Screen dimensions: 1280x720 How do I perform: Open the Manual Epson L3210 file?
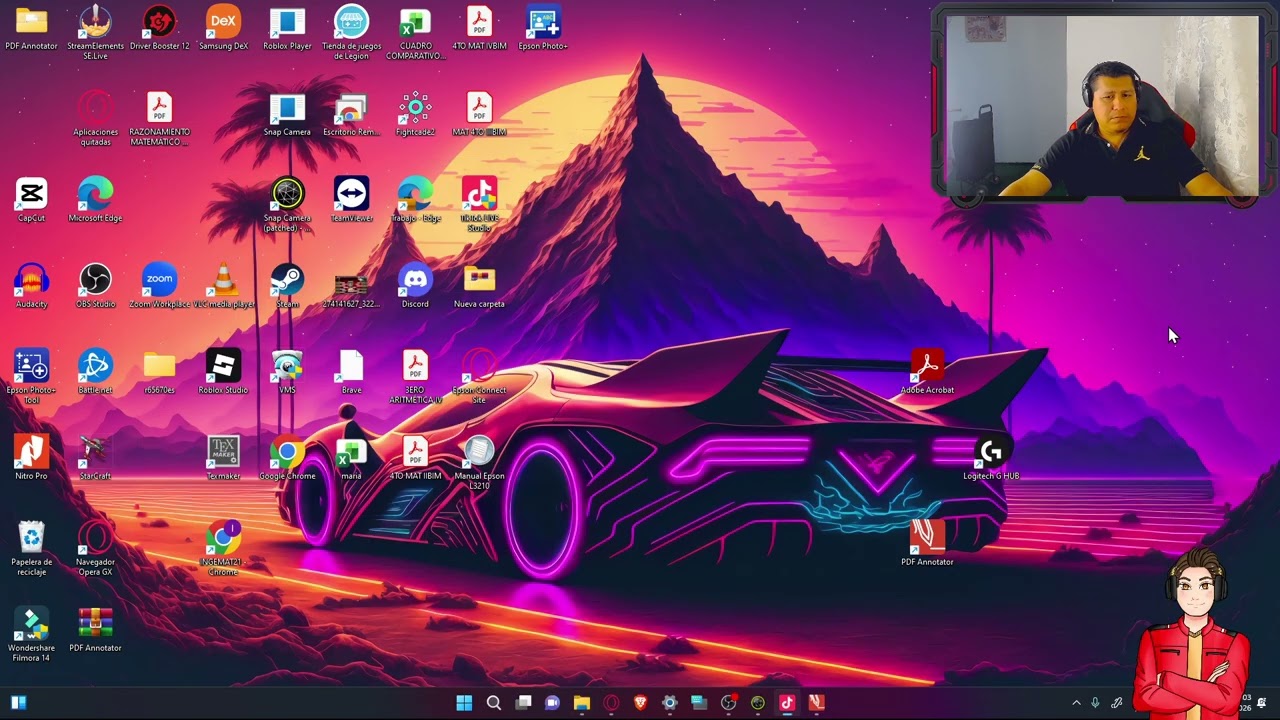(479, 463)
